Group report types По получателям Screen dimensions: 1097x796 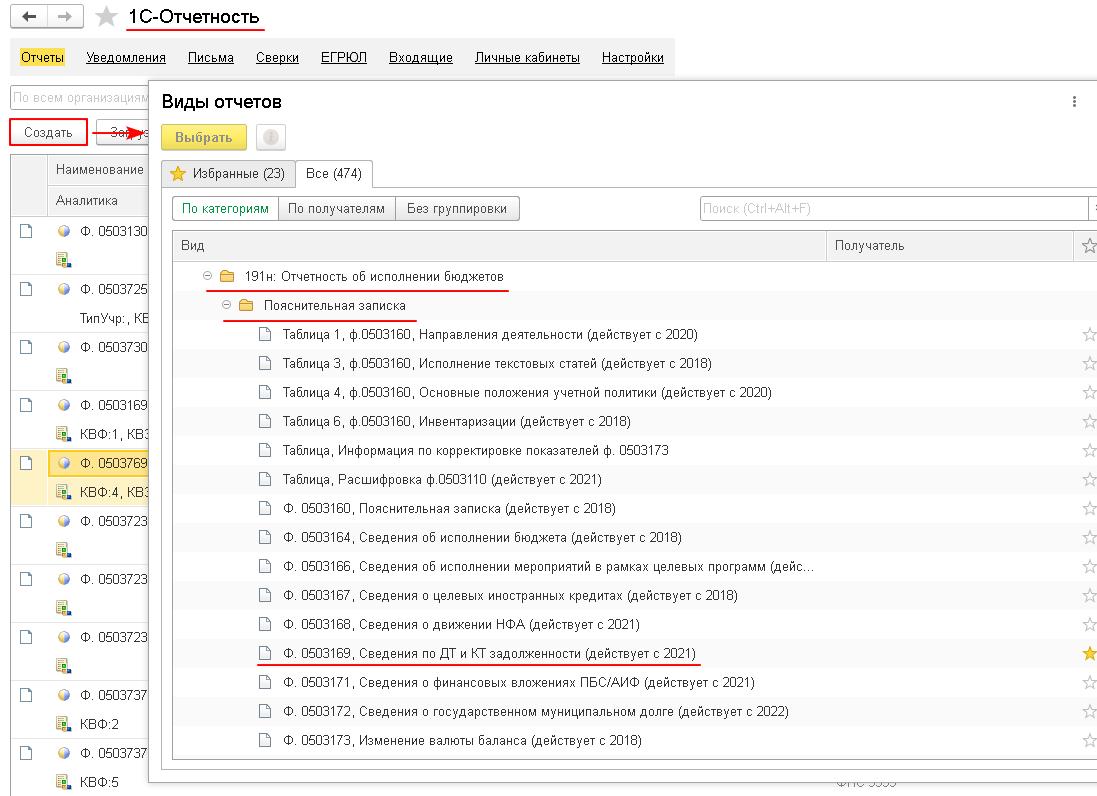coord(337,208)
